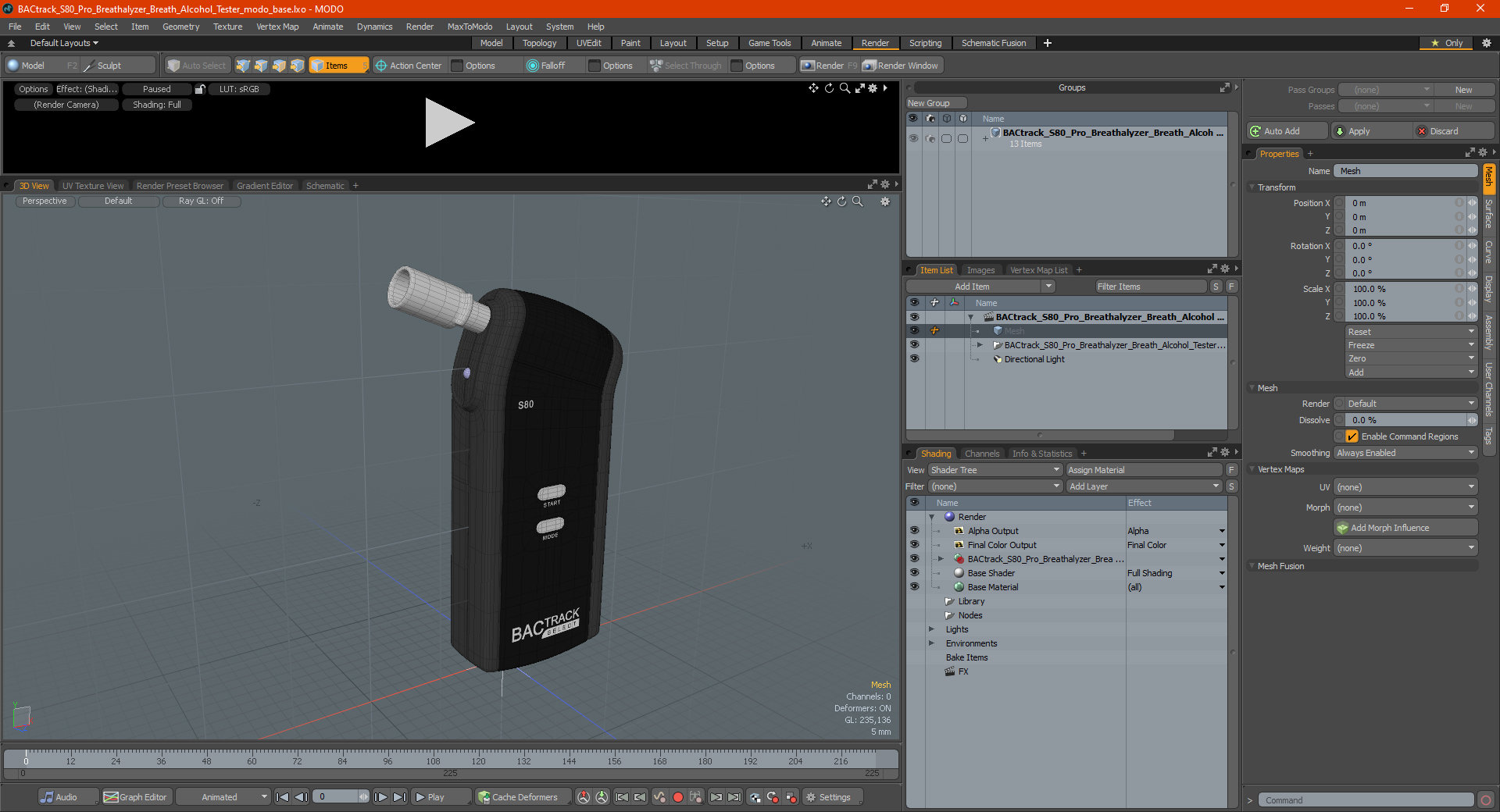The image size is (1500, 812).
Task: Switch to UV Texture View tab
Action: 93,186
